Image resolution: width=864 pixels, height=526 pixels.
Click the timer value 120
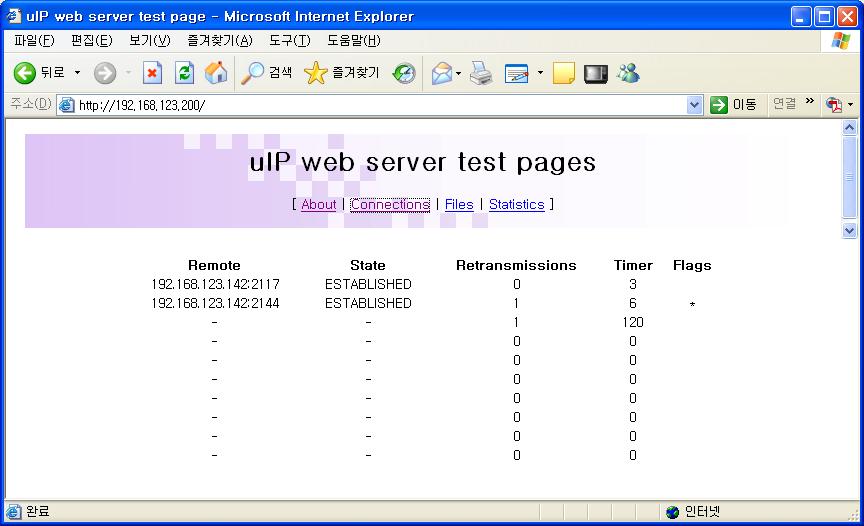tap(633, 322)
